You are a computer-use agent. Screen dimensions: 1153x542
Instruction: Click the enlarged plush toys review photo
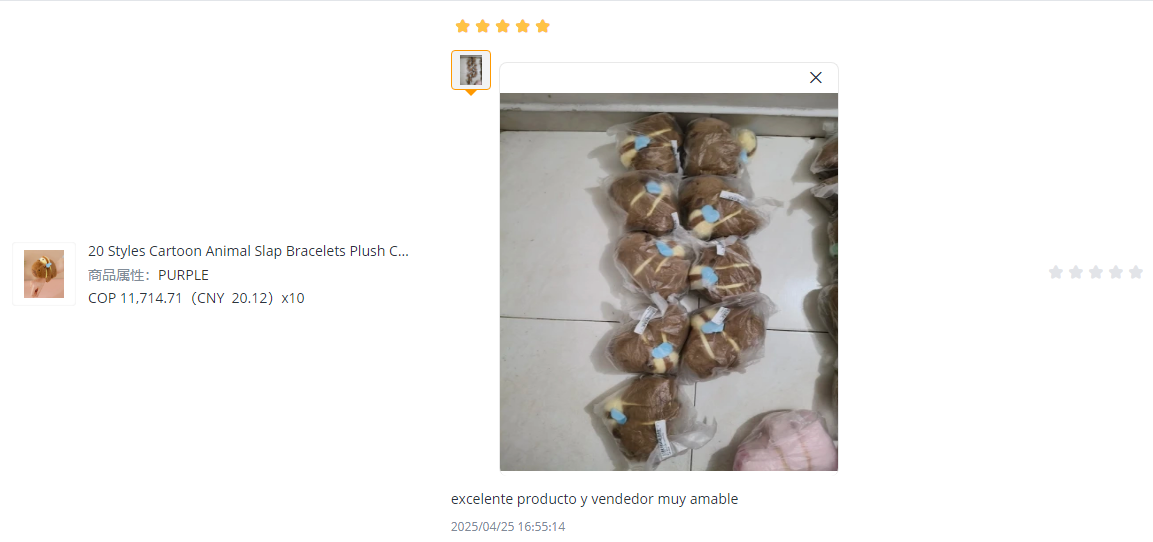[x=668, y=282]
